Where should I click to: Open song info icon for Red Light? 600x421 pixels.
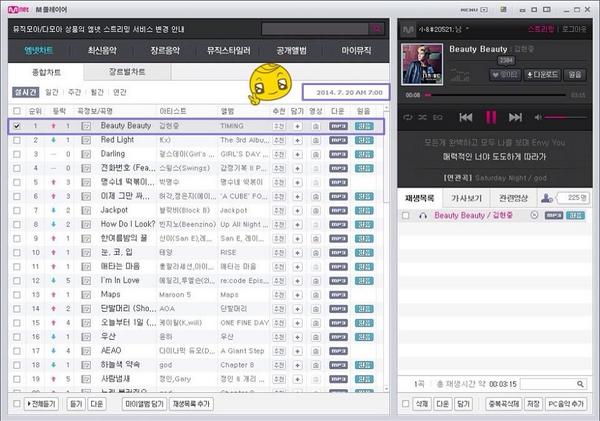(x=86, y=140)
